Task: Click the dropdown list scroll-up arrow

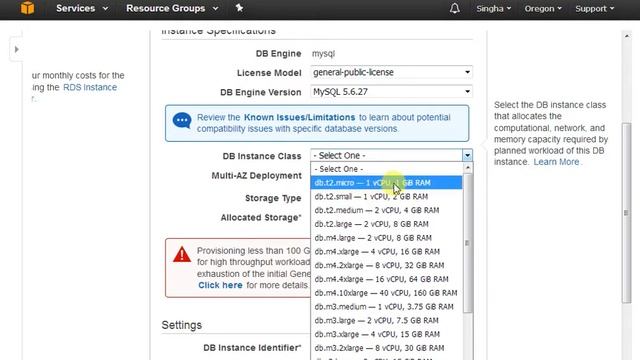Action: coord(468,168)
